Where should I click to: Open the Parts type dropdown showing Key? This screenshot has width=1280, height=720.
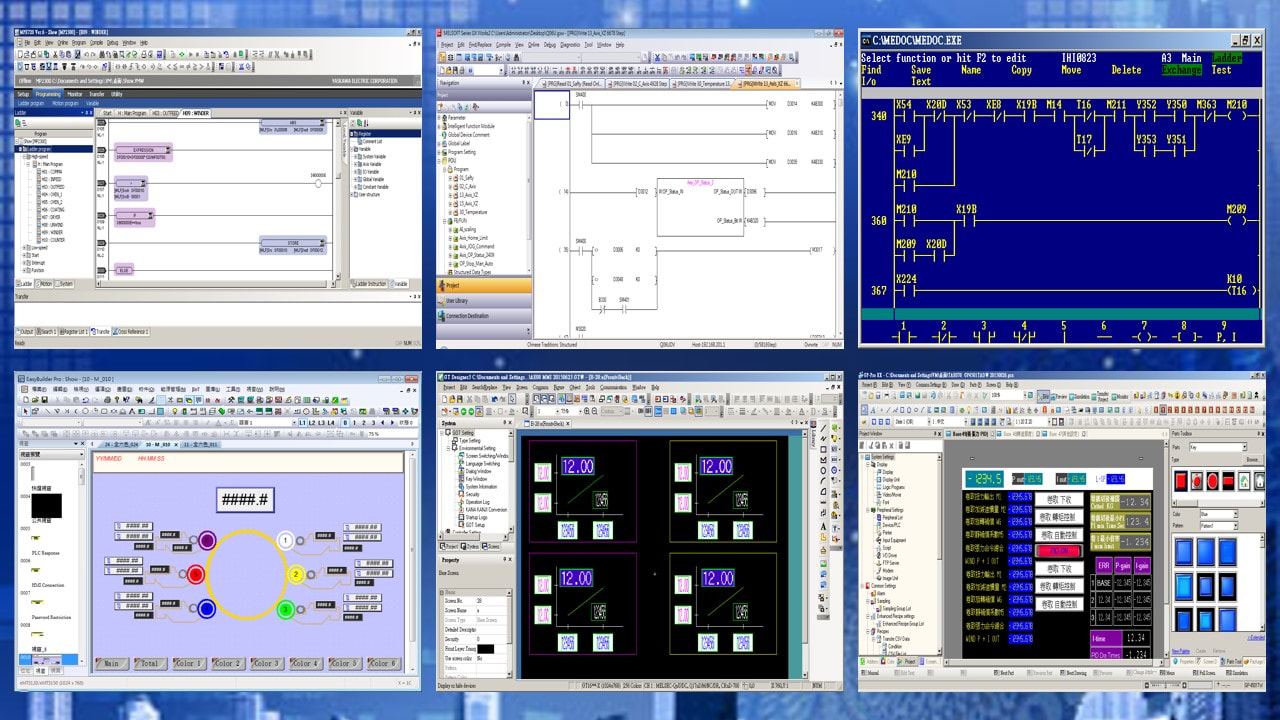tap(1218, 447)
